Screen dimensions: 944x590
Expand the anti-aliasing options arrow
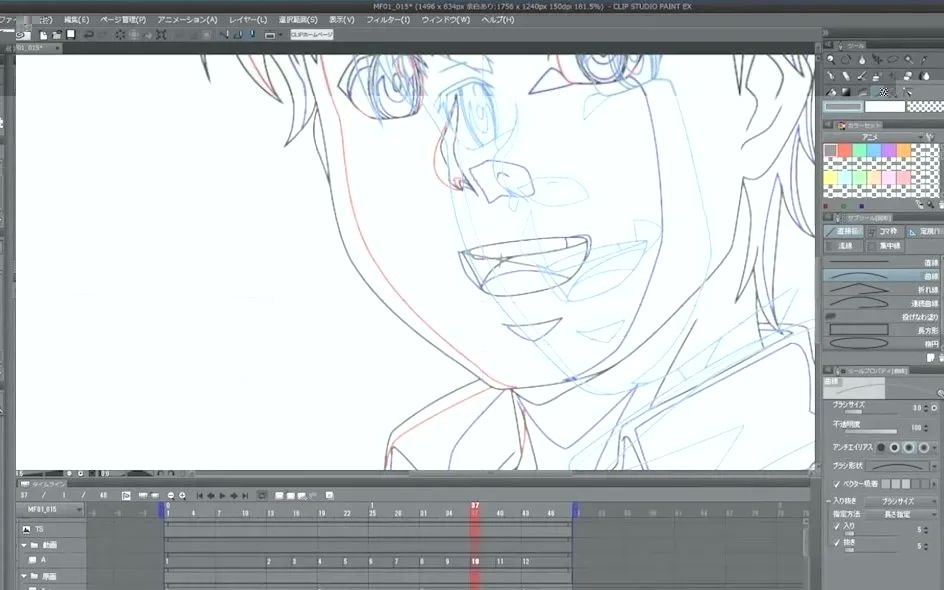(x=934, y=447)
